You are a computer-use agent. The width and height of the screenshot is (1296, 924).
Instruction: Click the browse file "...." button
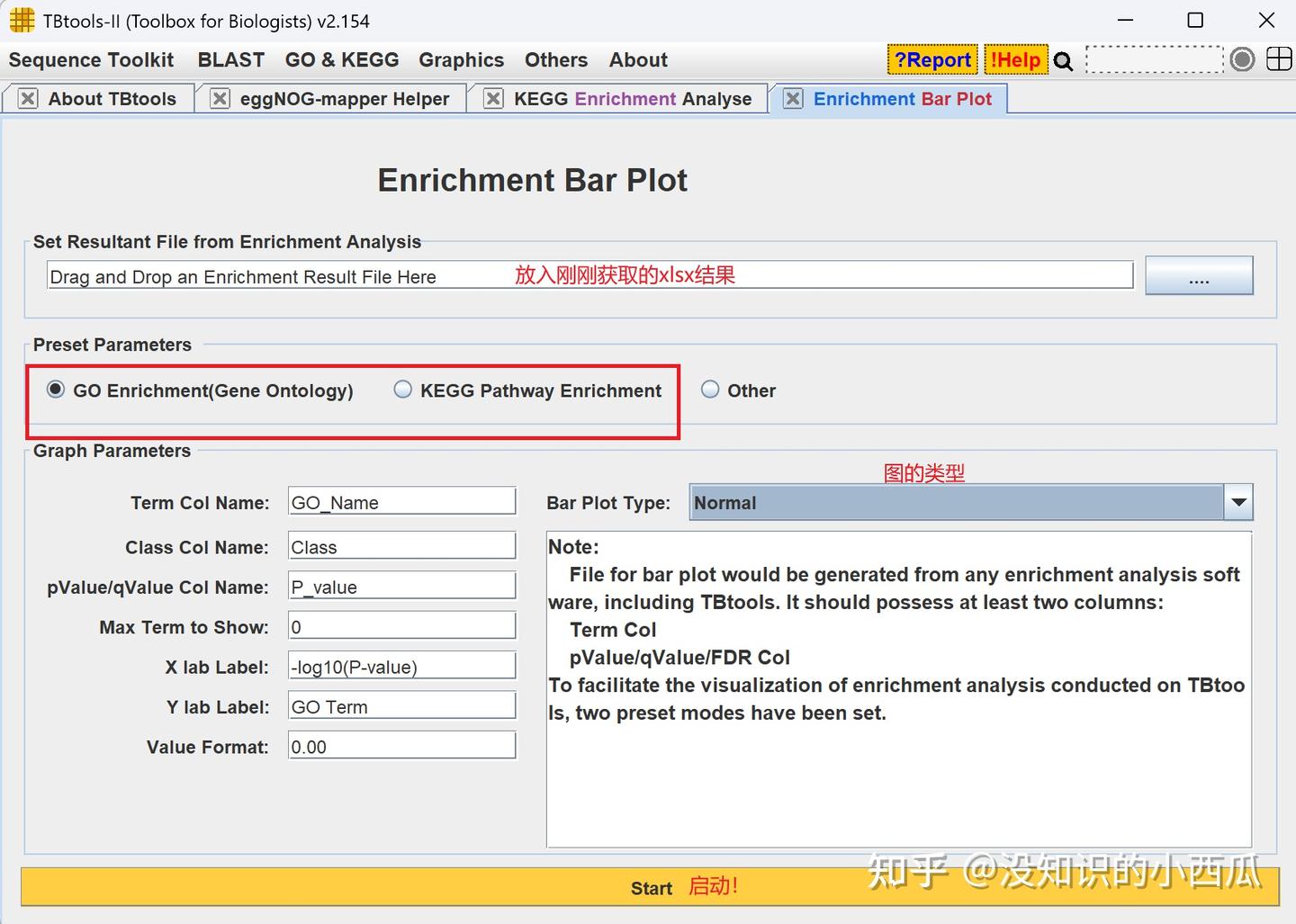[x=1199, y=275]
